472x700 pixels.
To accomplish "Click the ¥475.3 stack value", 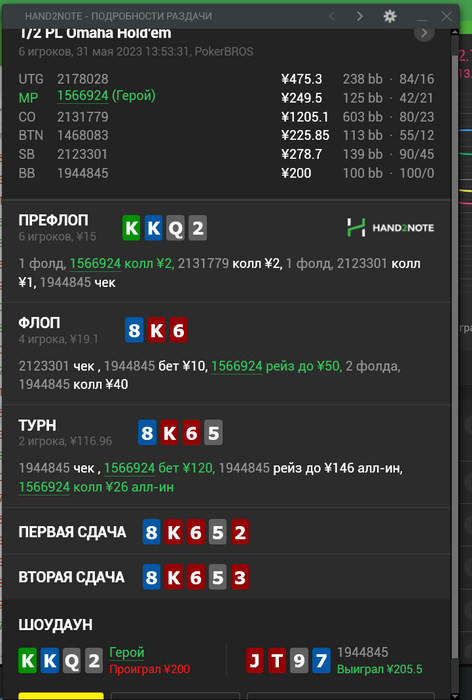I will (301, 79).
